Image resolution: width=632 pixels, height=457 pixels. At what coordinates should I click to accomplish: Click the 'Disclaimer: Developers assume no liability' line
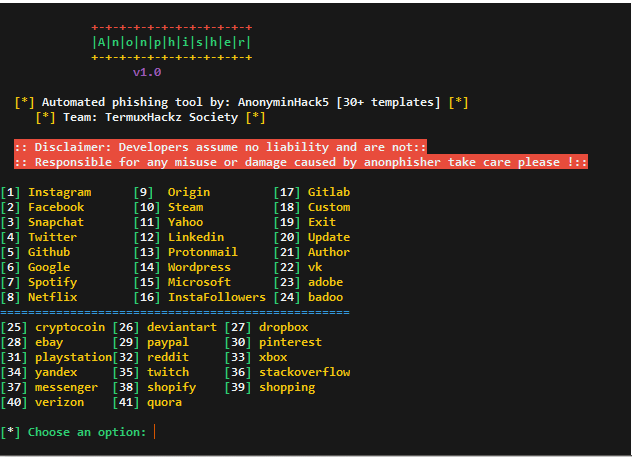point(220,147)
